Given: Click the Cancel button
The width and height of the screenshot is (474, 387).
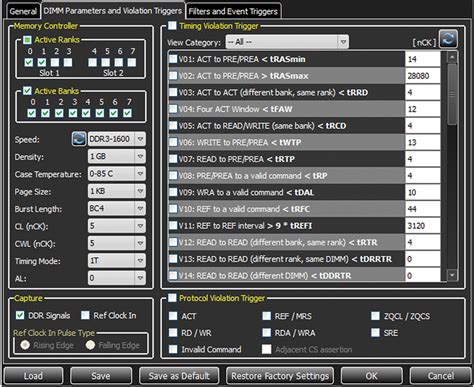Looking at the screenshot, I should (440, 376).
